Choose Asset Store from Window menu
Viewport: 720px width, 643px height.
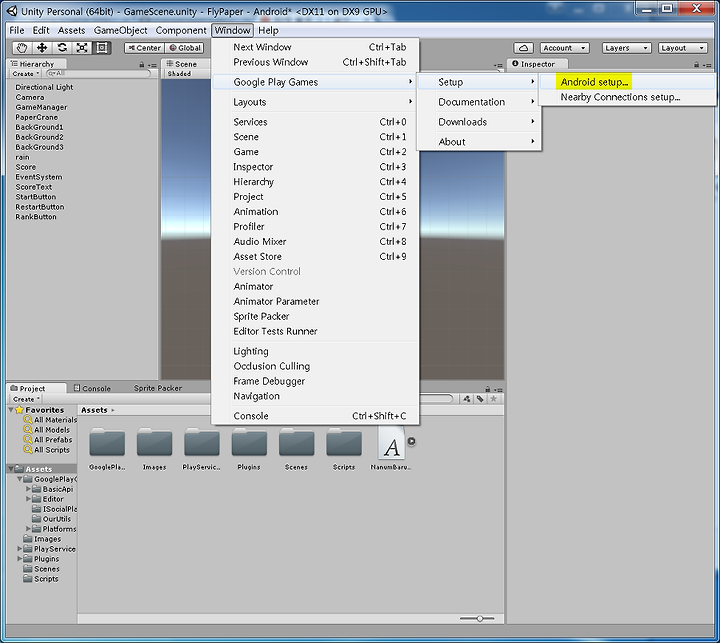coord(315,256)
